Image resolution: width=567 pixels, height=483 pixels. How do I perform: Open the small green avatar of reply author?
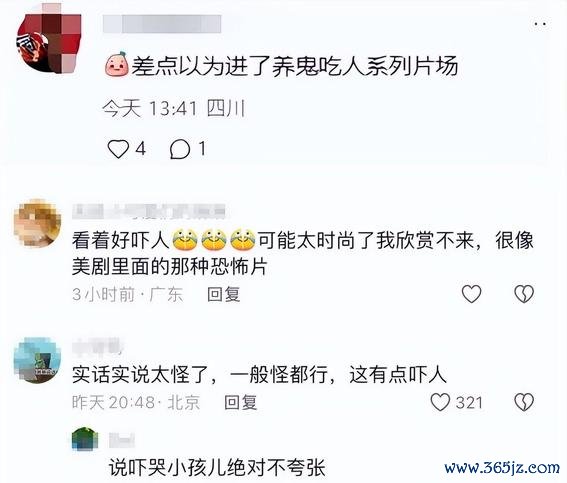click(85, 439)
